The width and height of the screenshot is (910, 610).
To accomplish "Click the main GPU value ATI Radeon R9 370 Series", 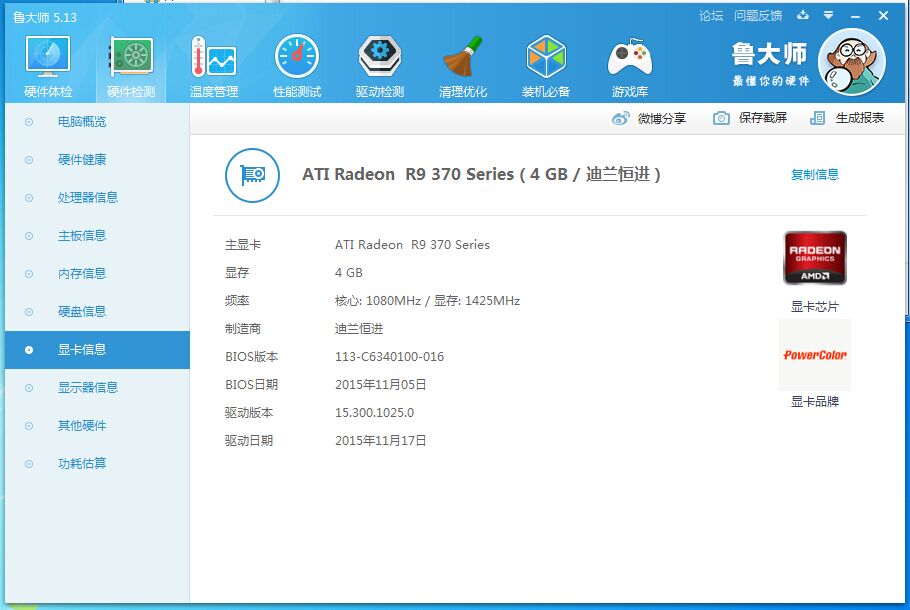I will [412, 245].
